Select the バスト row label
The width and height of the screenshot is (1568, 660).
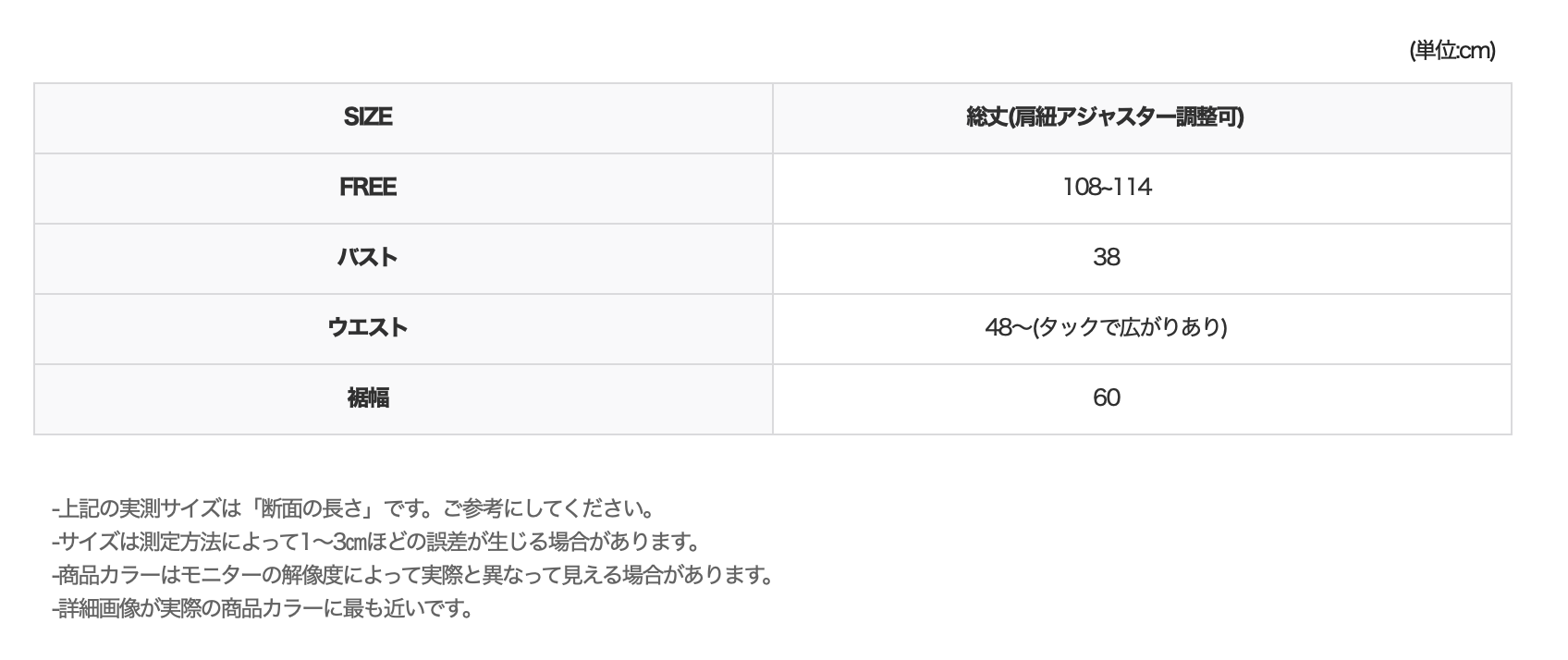coord(368,257)
